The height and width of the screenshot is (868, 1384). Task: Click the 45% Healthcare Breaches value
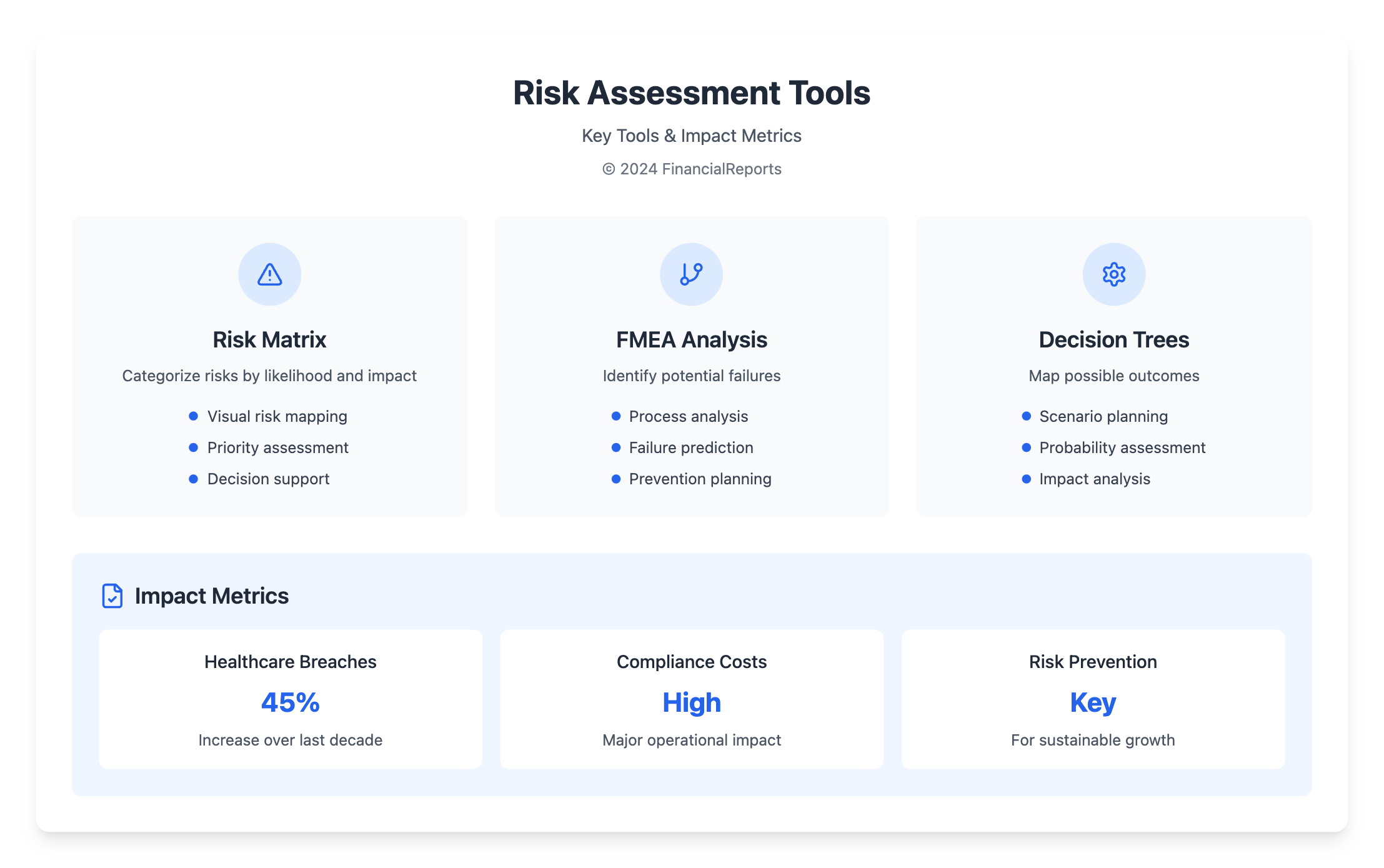(290, 702)
